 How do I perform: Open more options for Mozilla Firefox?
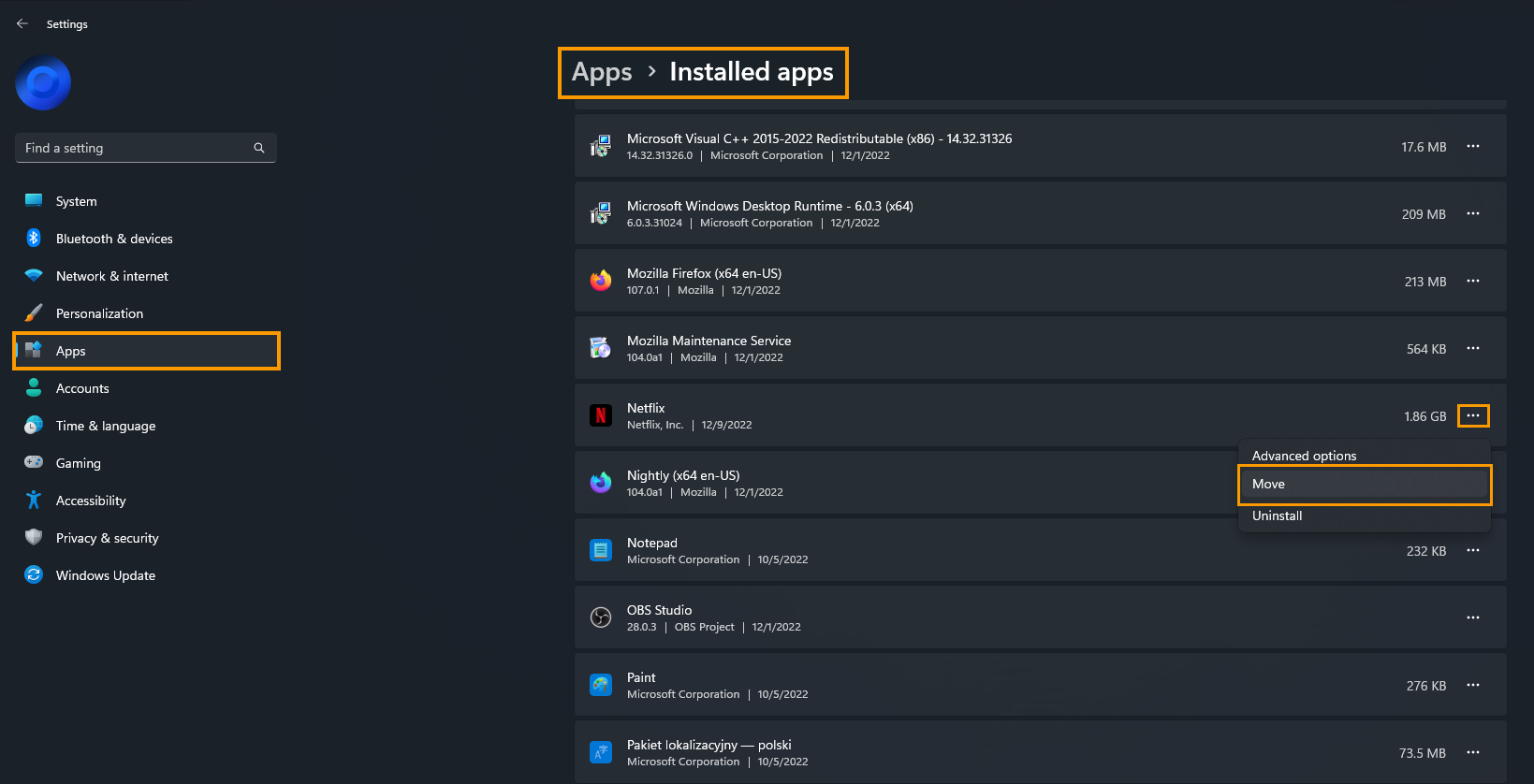pyautogui.click(x=1473, y=281)
